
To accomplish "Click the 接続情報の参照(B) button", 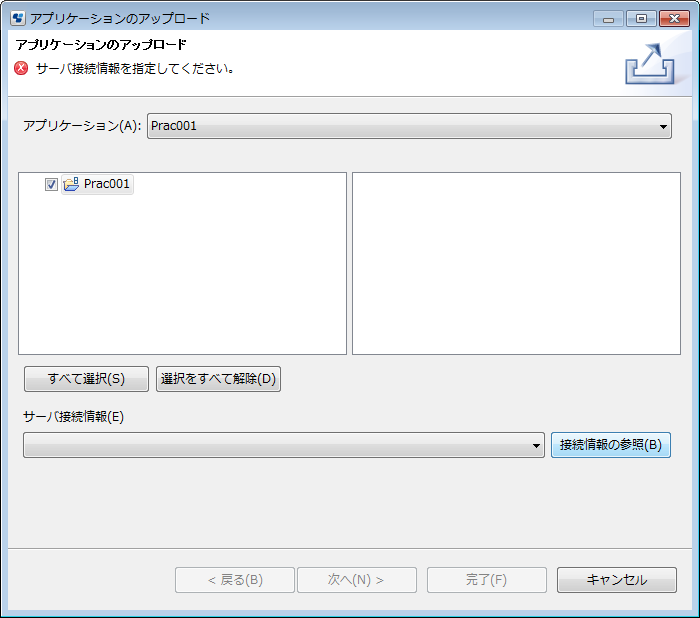I will (611, 445).
